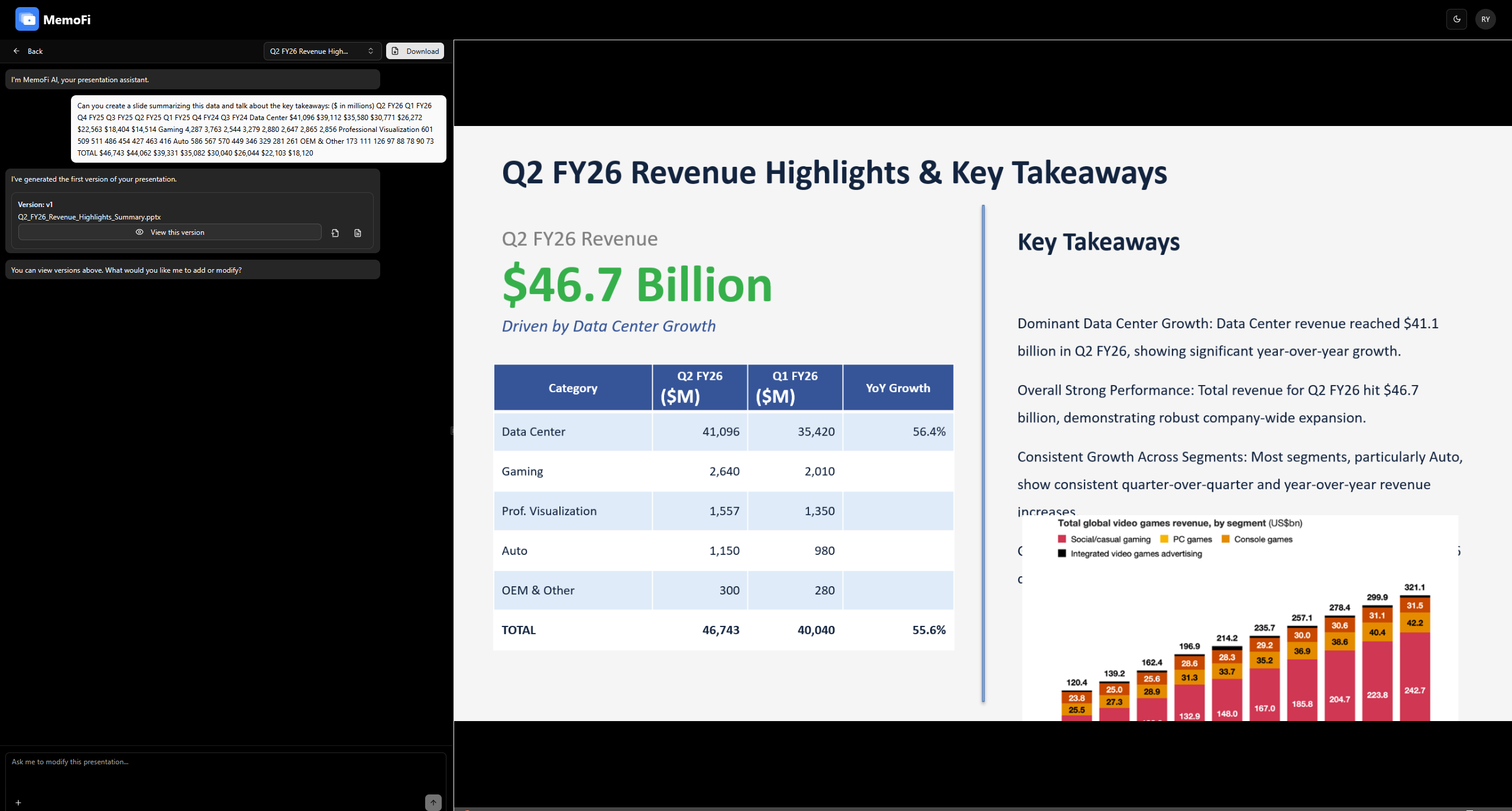
Task: Click the slide title Q2 FY26 Revenue Highlights
Action: (834, 173)
